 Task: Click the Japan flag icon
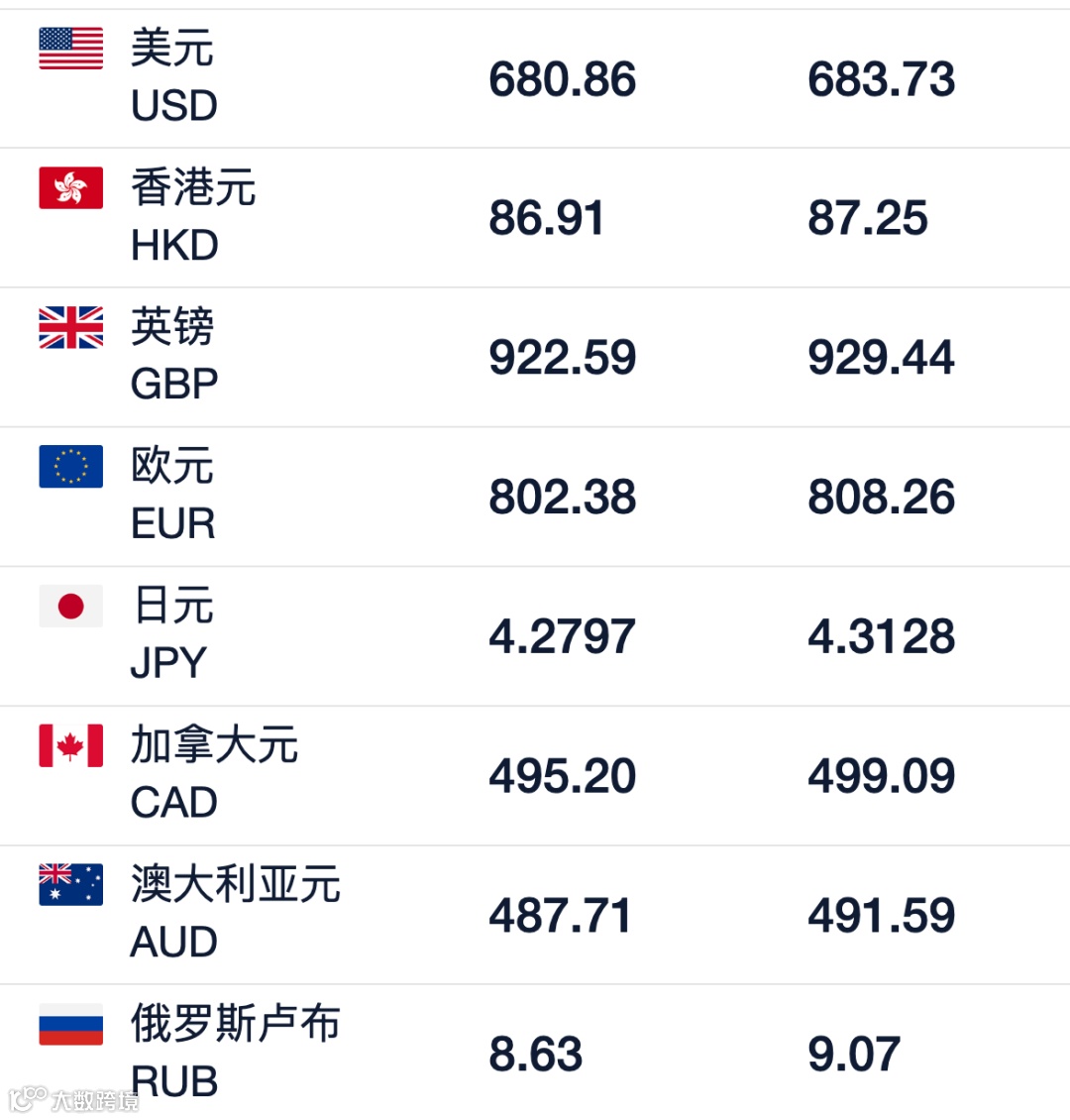[70, 606]
